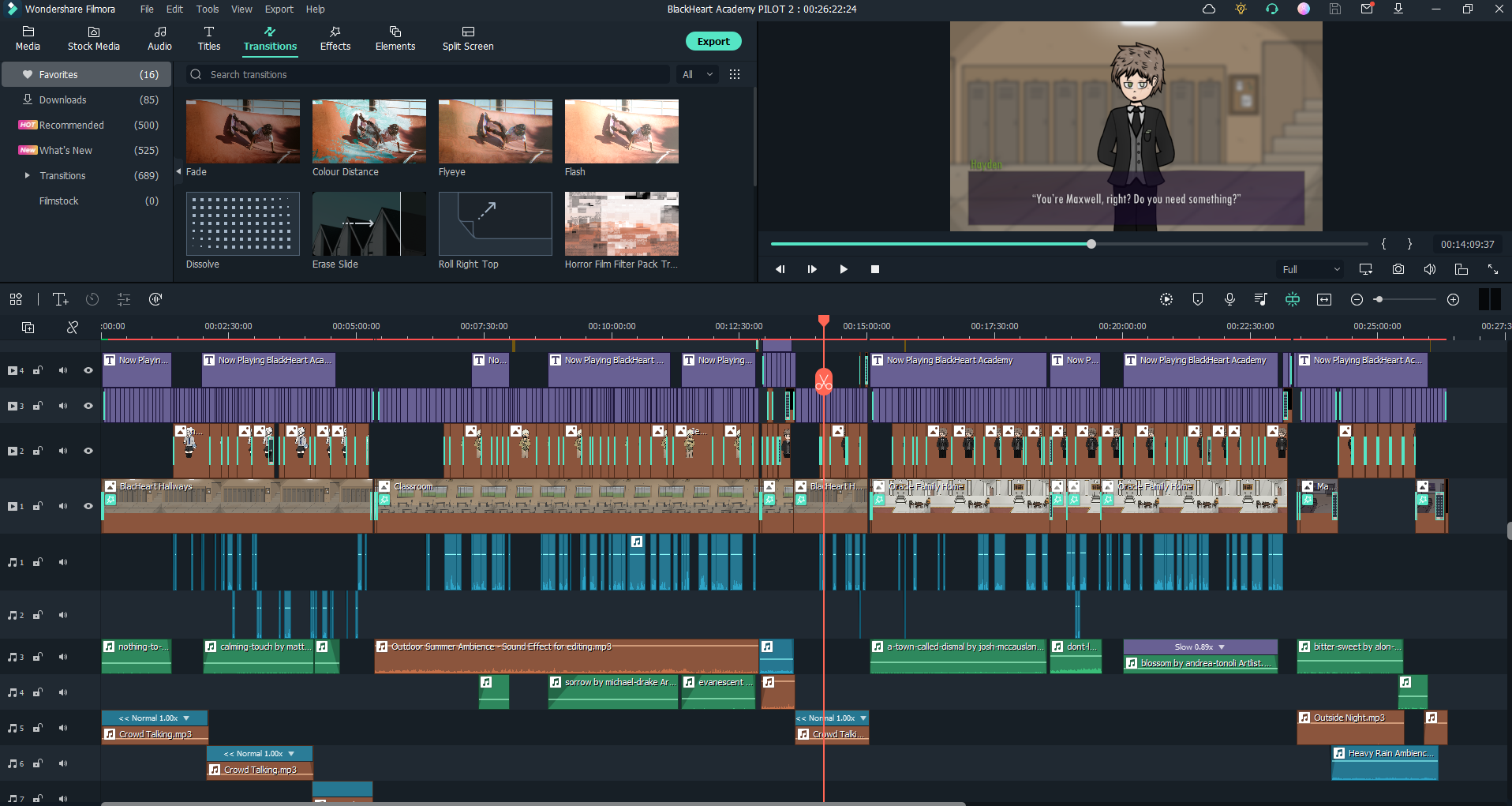This screenshot has height=806, width=1512.
Task: Stop the preview playback
Action: pyautogui.click(x=875, y=269)
